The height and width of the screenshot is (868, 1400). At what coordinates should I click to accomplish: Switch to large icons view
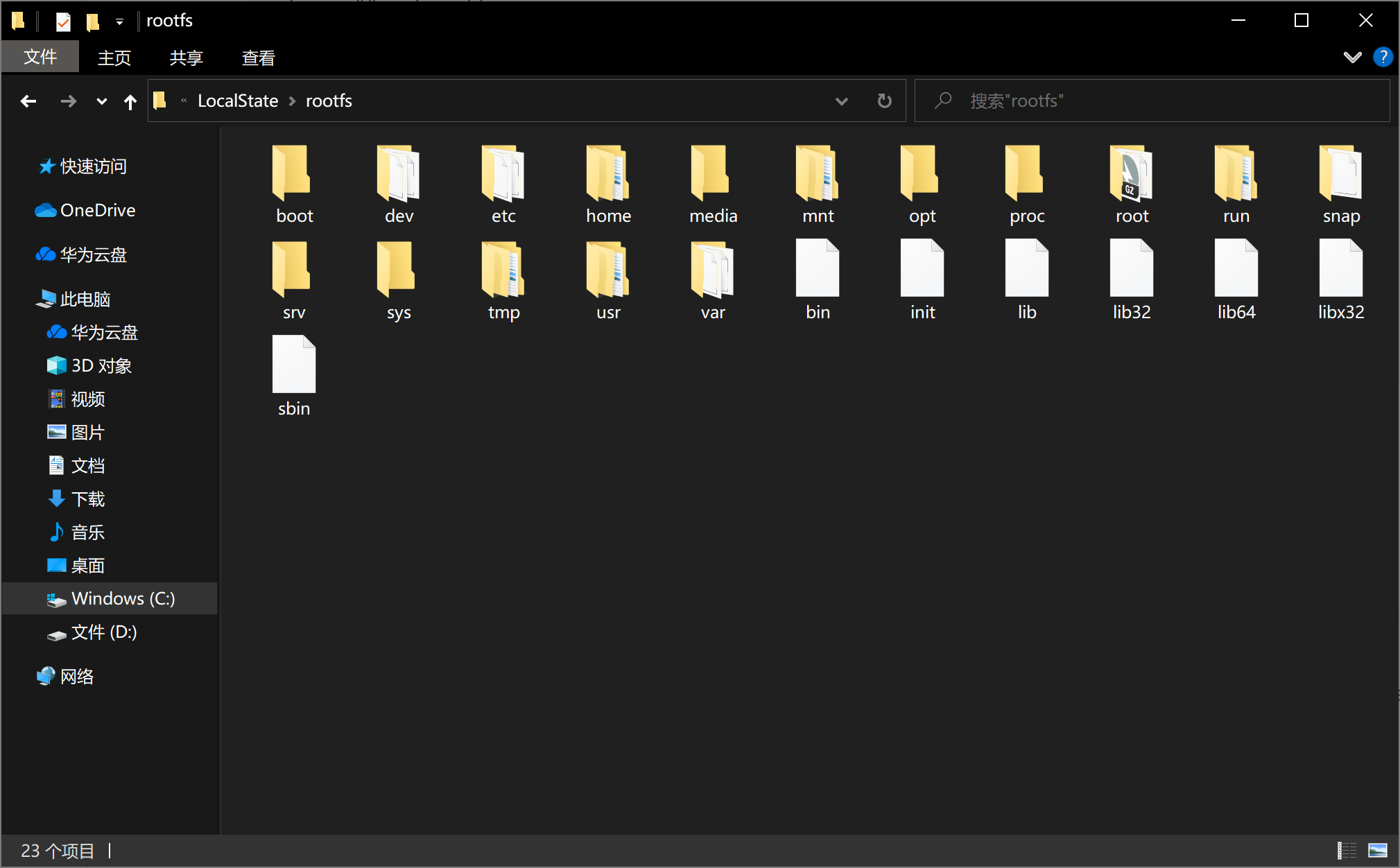click(1378, 850)
